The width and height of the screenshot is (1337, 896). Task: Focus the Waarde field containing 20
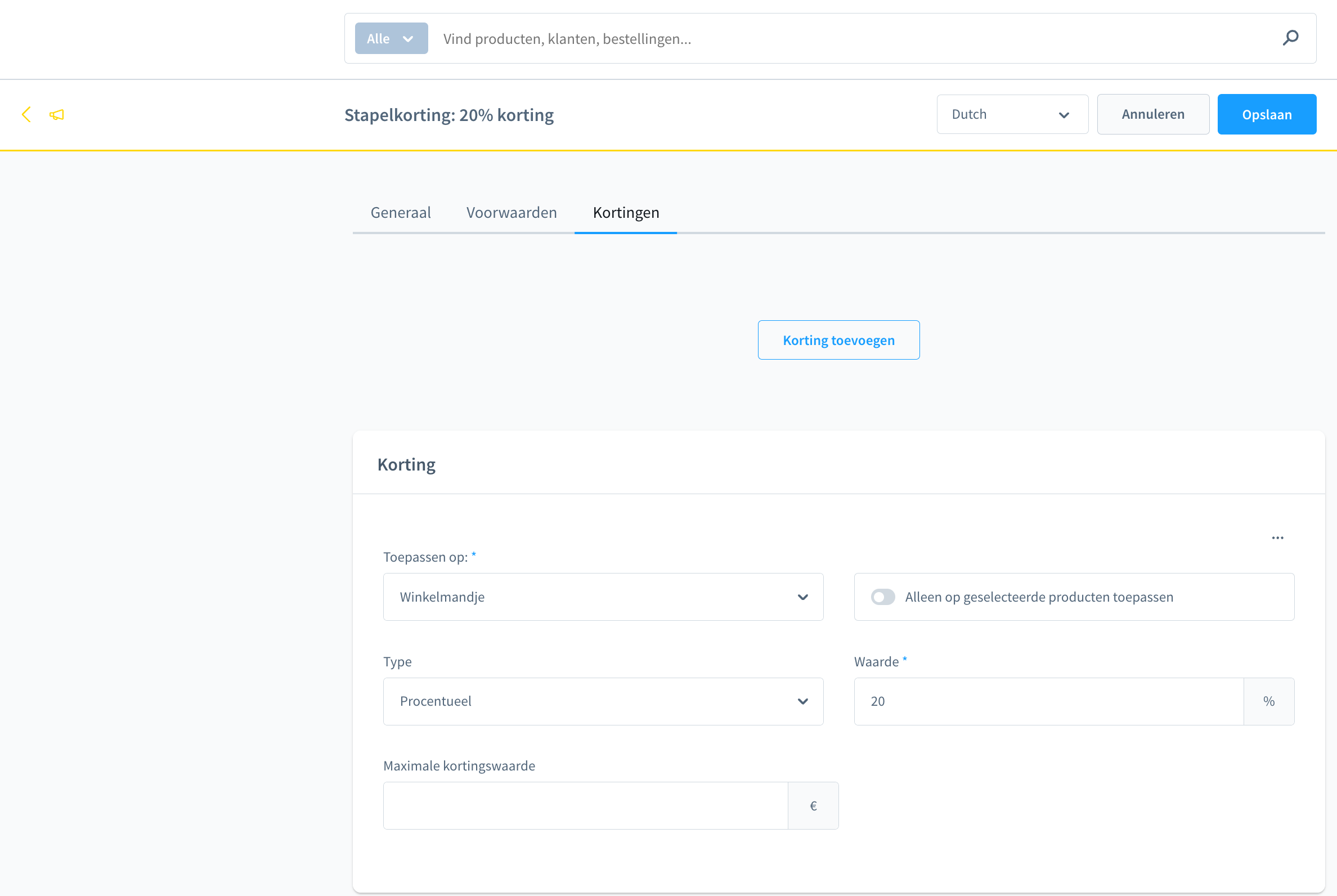(1048, 701)
